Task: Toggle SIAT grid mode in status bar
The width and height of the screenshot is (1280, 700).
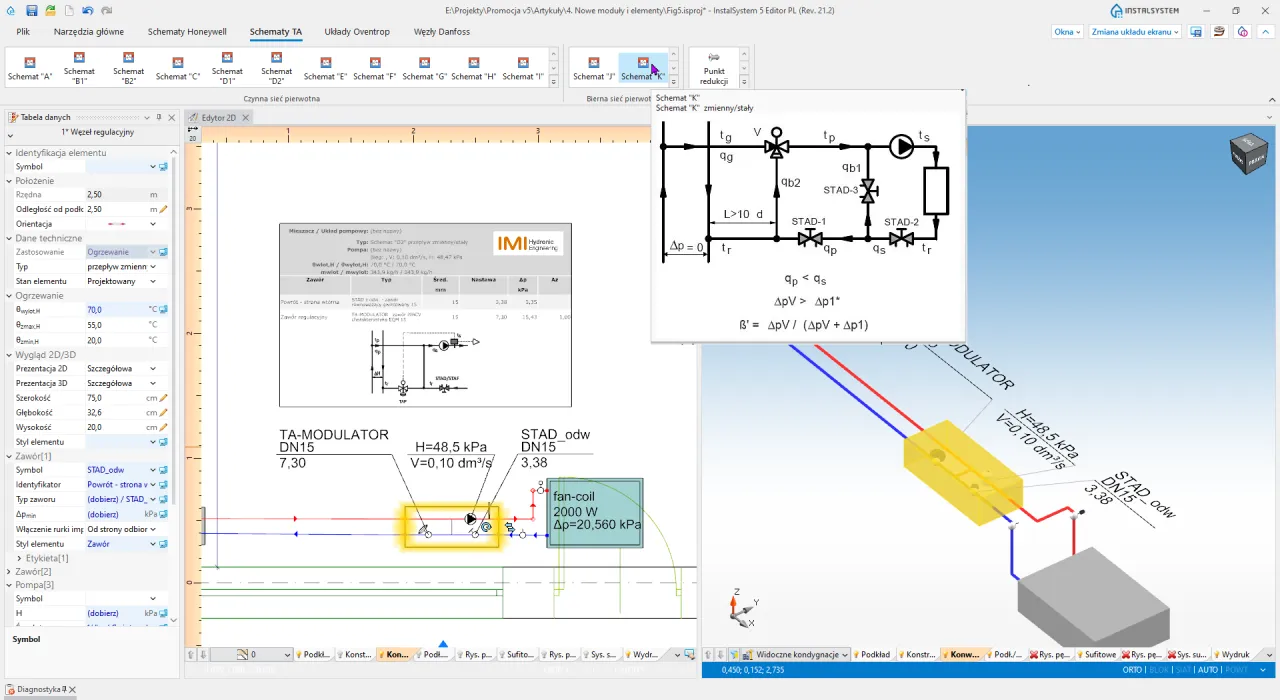Action: tap(1184, 670)
